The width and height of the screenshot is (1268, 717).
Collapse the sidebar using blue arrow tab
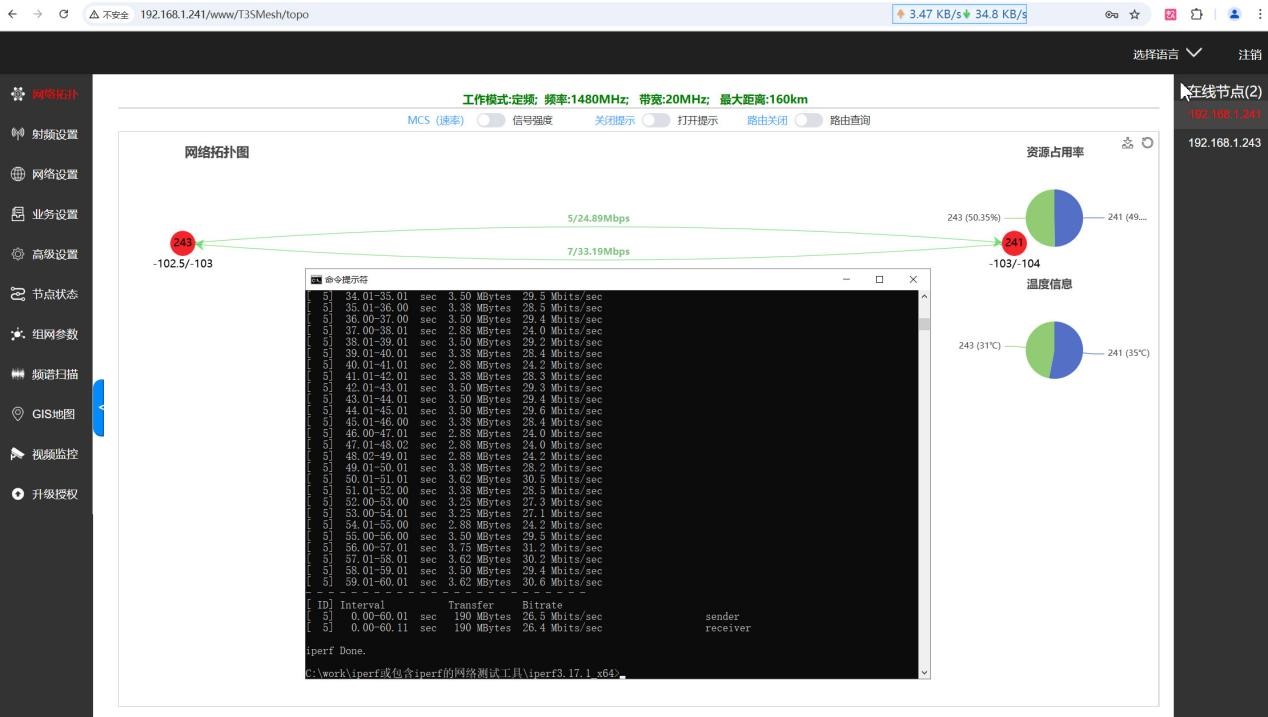[x=99, y=408]
